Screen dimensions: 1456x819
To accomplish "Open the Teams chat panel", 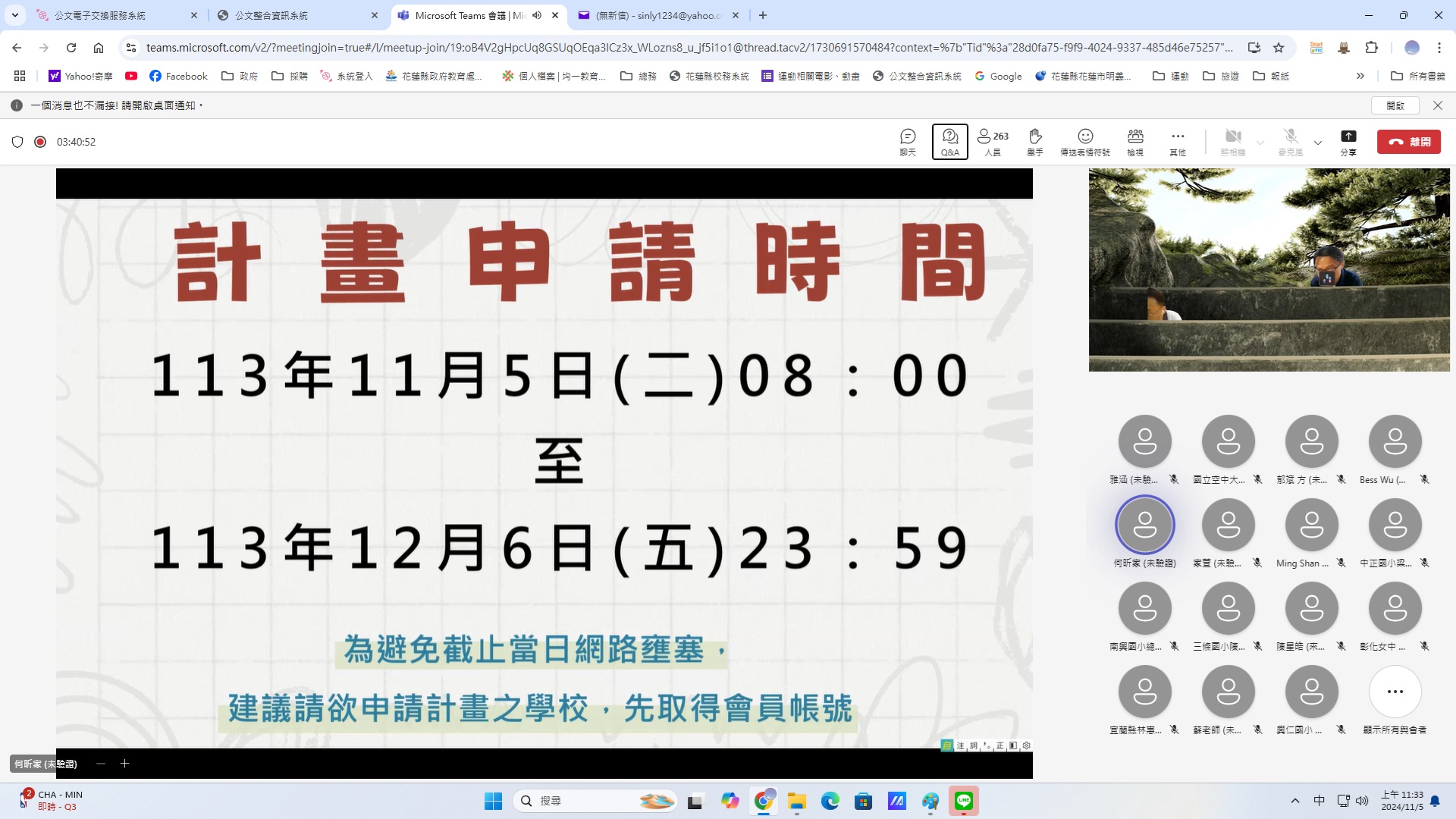I will click(x=908, y=141).
